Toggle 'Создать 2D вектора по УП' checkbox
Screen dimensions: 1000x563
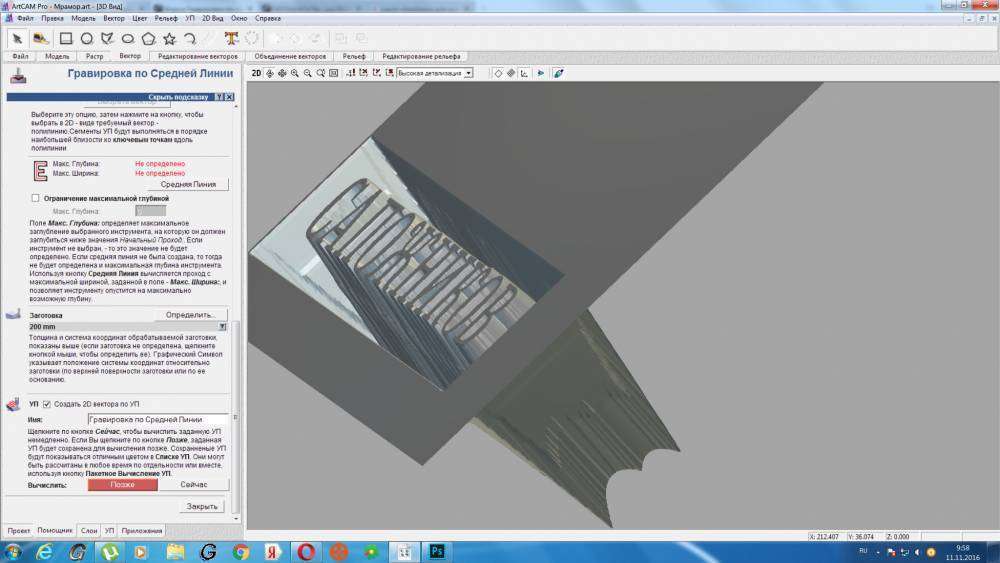click(x=46, y=404)
